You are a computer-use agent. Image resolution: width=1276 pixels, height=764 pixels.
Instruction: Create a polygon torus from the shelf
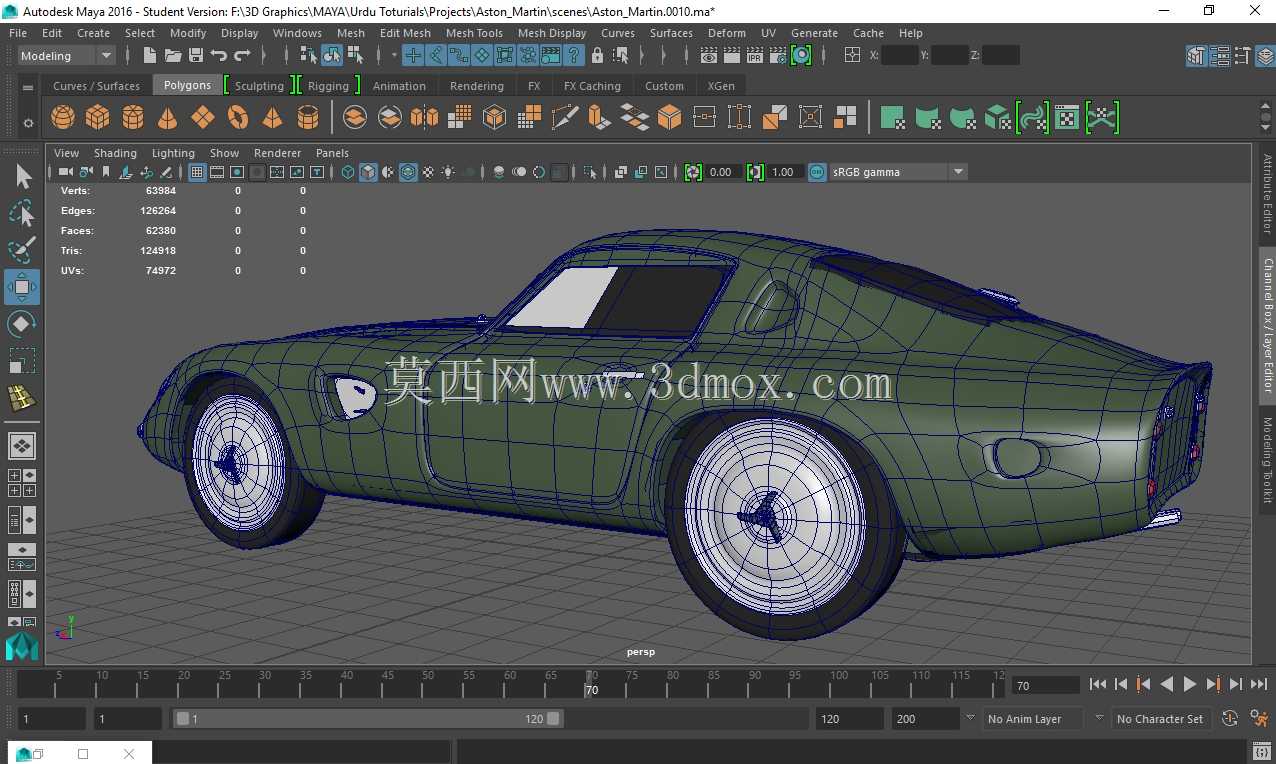pyautogui.click(x=238, y=118)
